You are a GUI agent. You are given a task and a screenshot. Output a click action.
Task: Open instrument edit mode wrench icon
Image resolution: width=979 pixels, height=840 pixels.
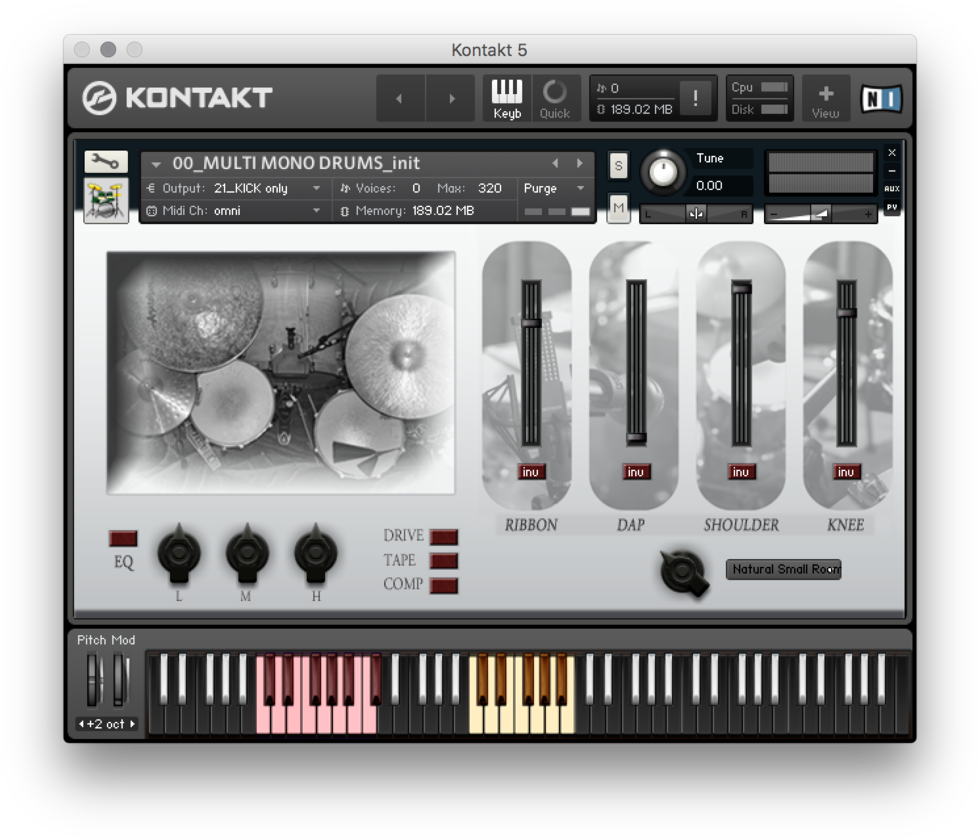106,162
